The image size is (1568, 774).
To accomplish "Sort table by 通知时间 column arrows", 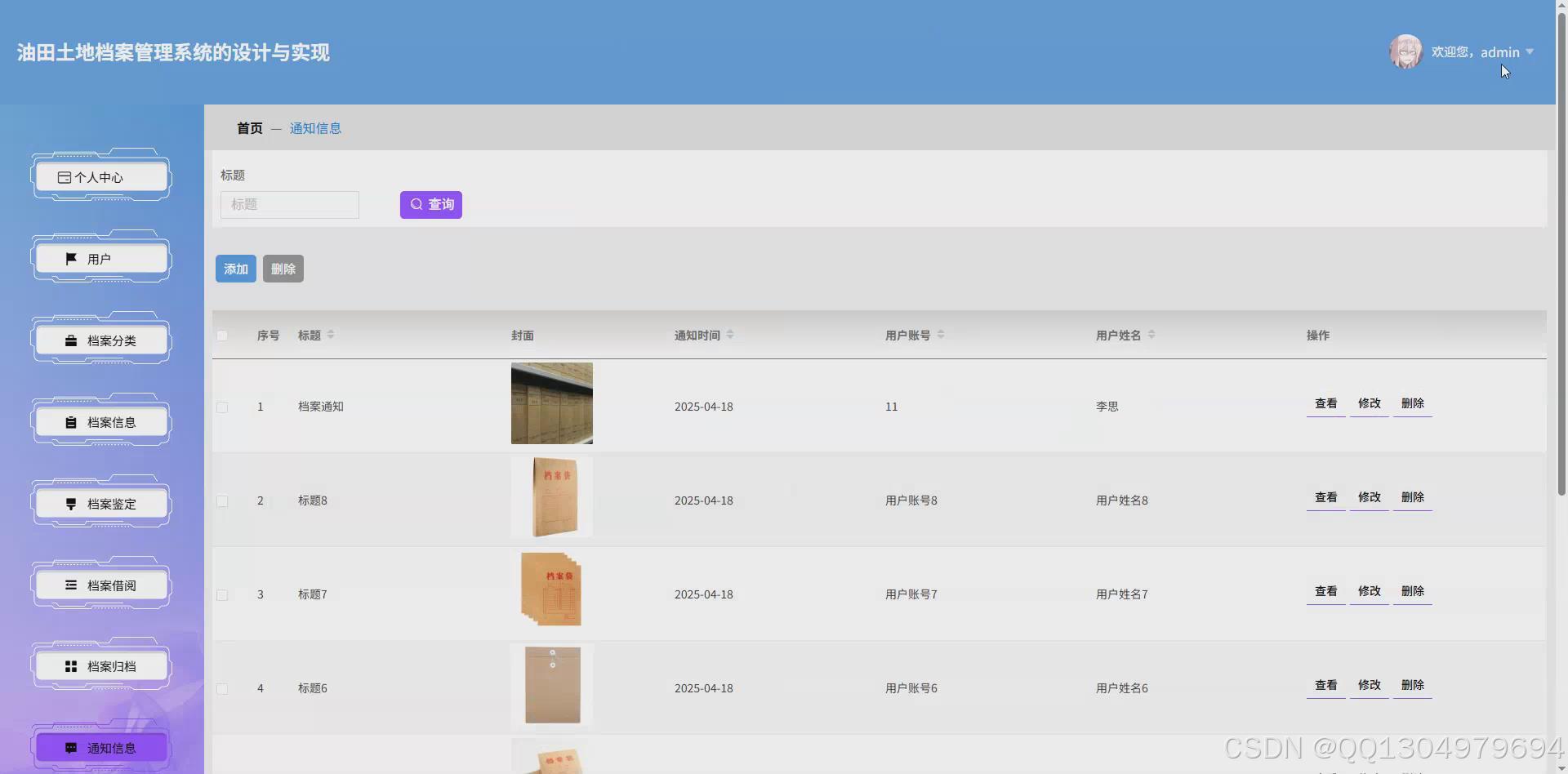I will click(x=730, y=335).
